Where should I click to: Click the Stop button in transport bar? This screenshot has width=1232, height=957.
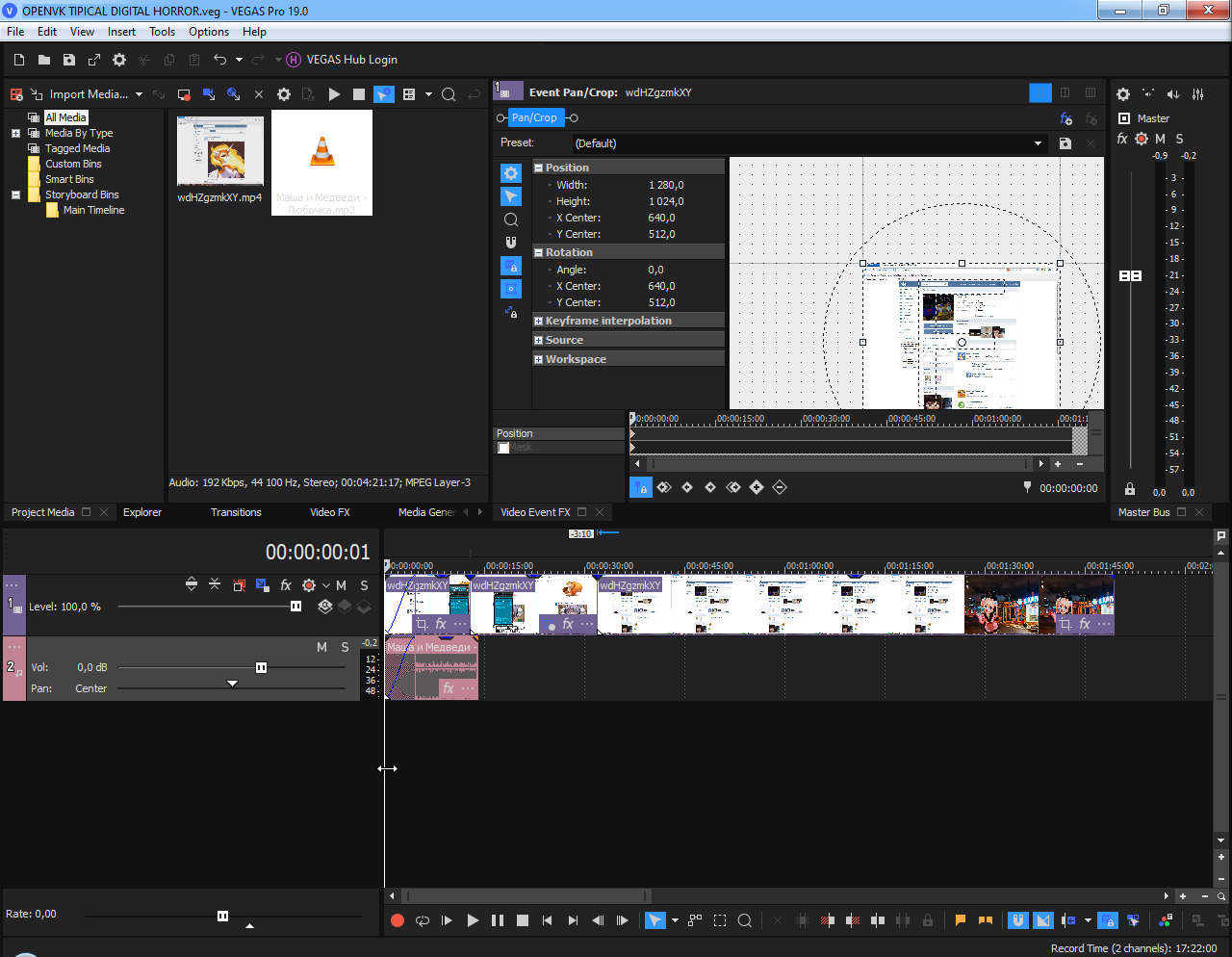[x=523, y=920]
